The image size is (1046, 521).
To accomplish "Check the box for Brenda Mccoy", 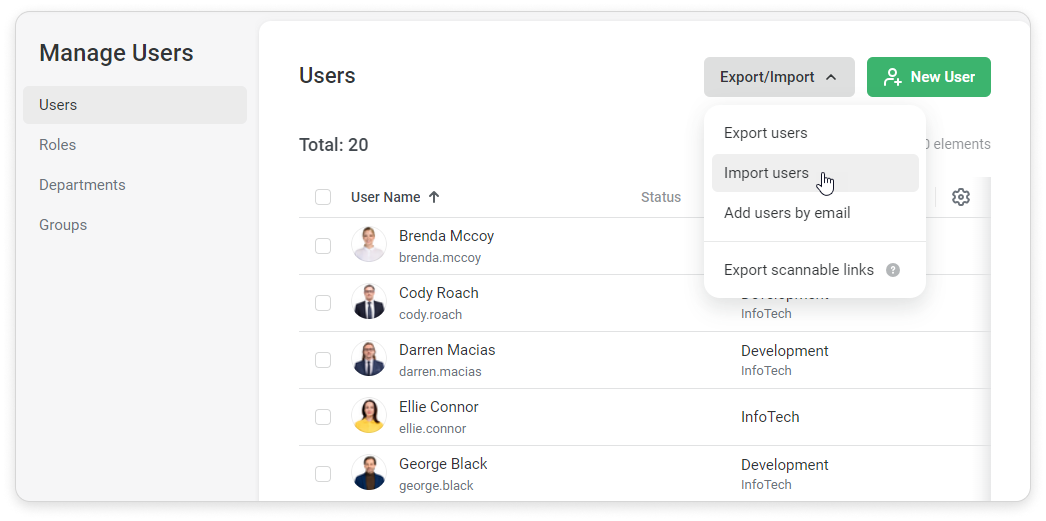I will [x=323, y=245].
